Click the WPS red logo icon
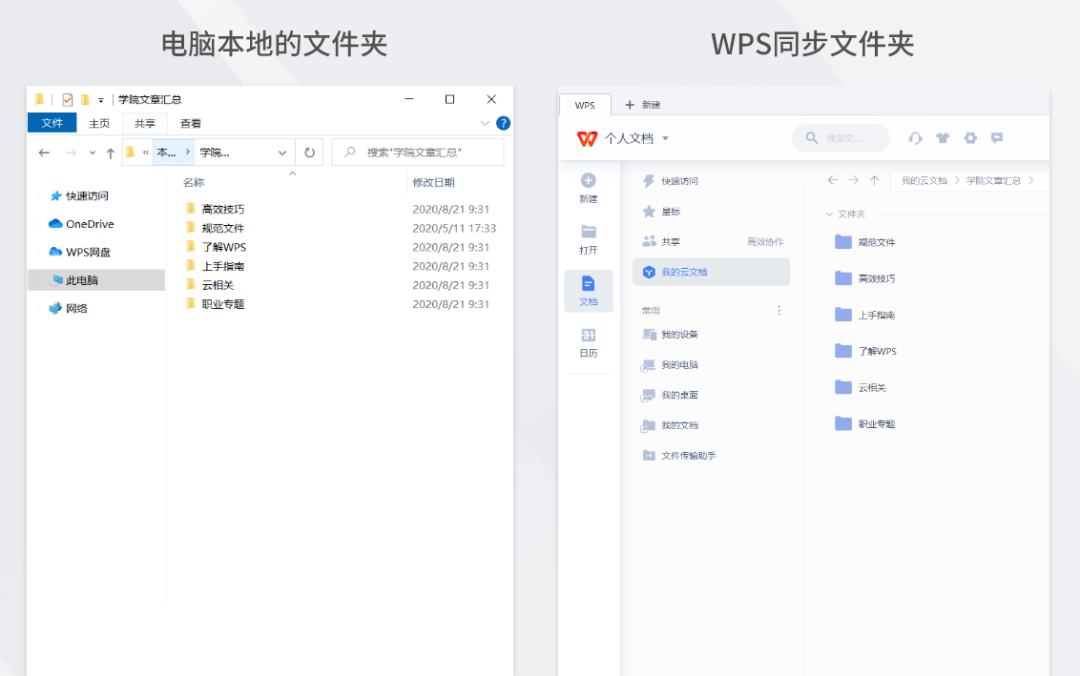 (586, 138)
